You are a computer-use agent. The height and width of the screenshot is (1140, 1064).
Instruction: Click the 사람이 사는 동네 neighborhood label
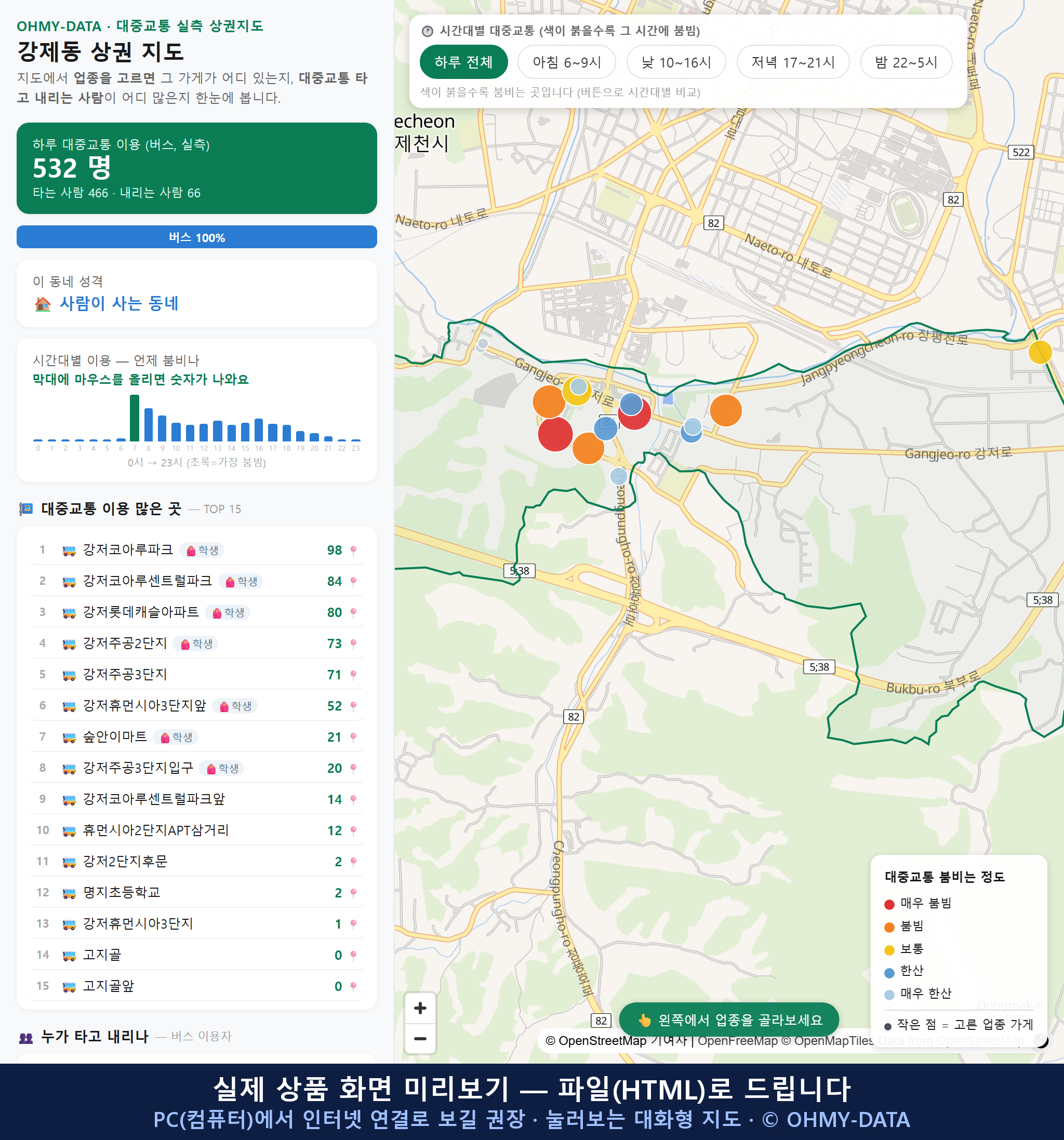(119, 304)
